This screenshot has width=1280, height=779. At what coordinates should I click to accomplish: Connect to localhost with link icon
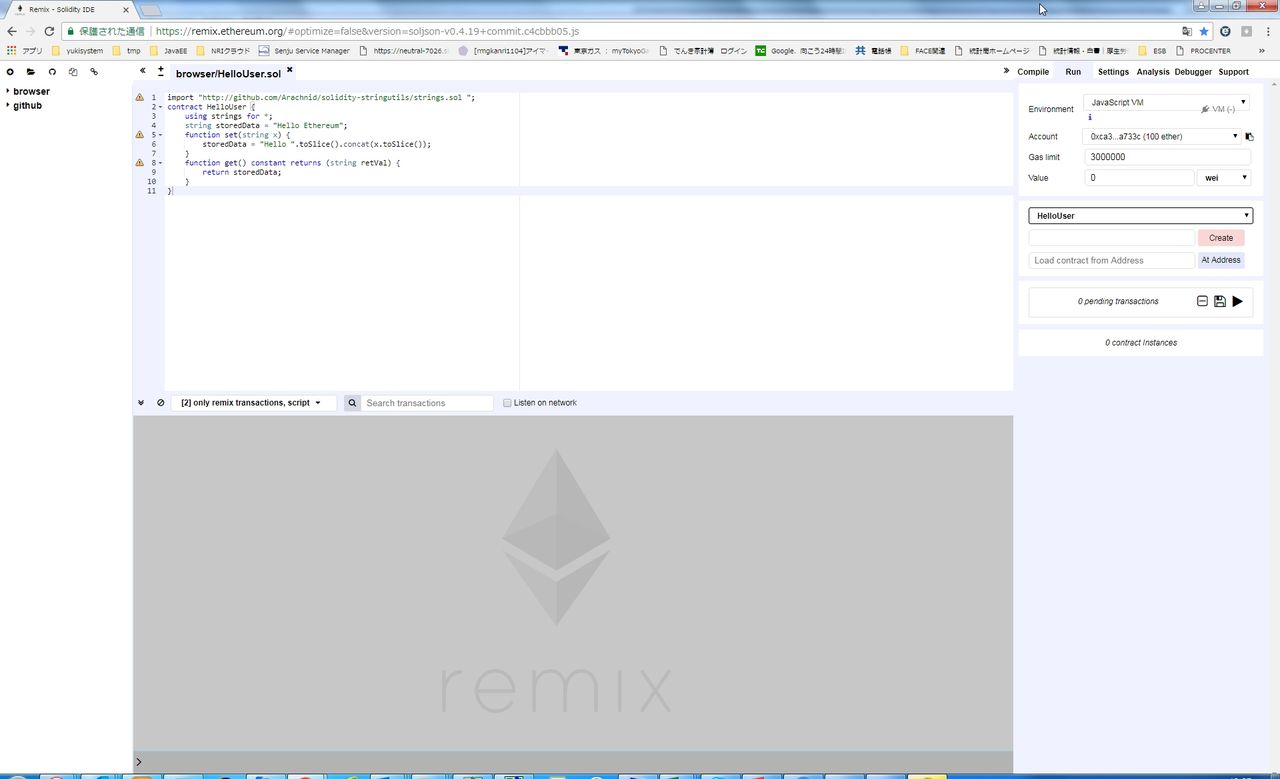pos(94,72)
